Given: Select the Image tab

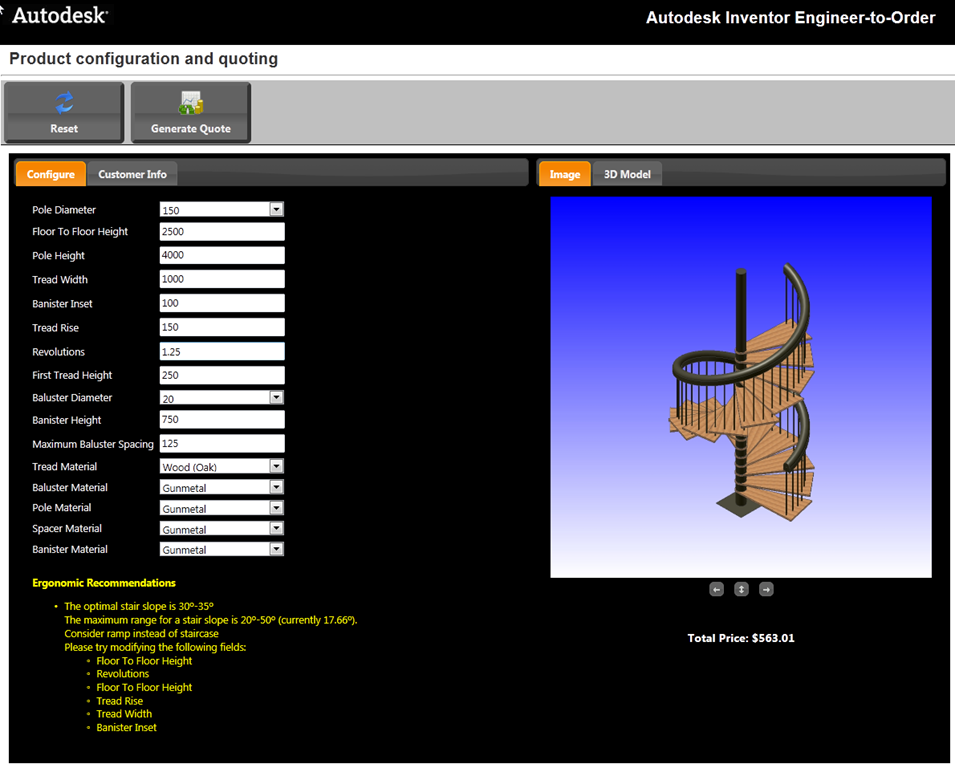Looking at the screenshot, I should [x=565, y=174].
